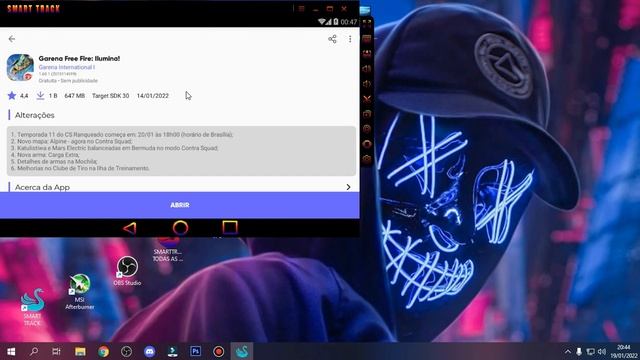Image resolution: width=640 pixels, height=360 pixels.
Task: Tap the Android home circle button
Action: click(180, 228)
